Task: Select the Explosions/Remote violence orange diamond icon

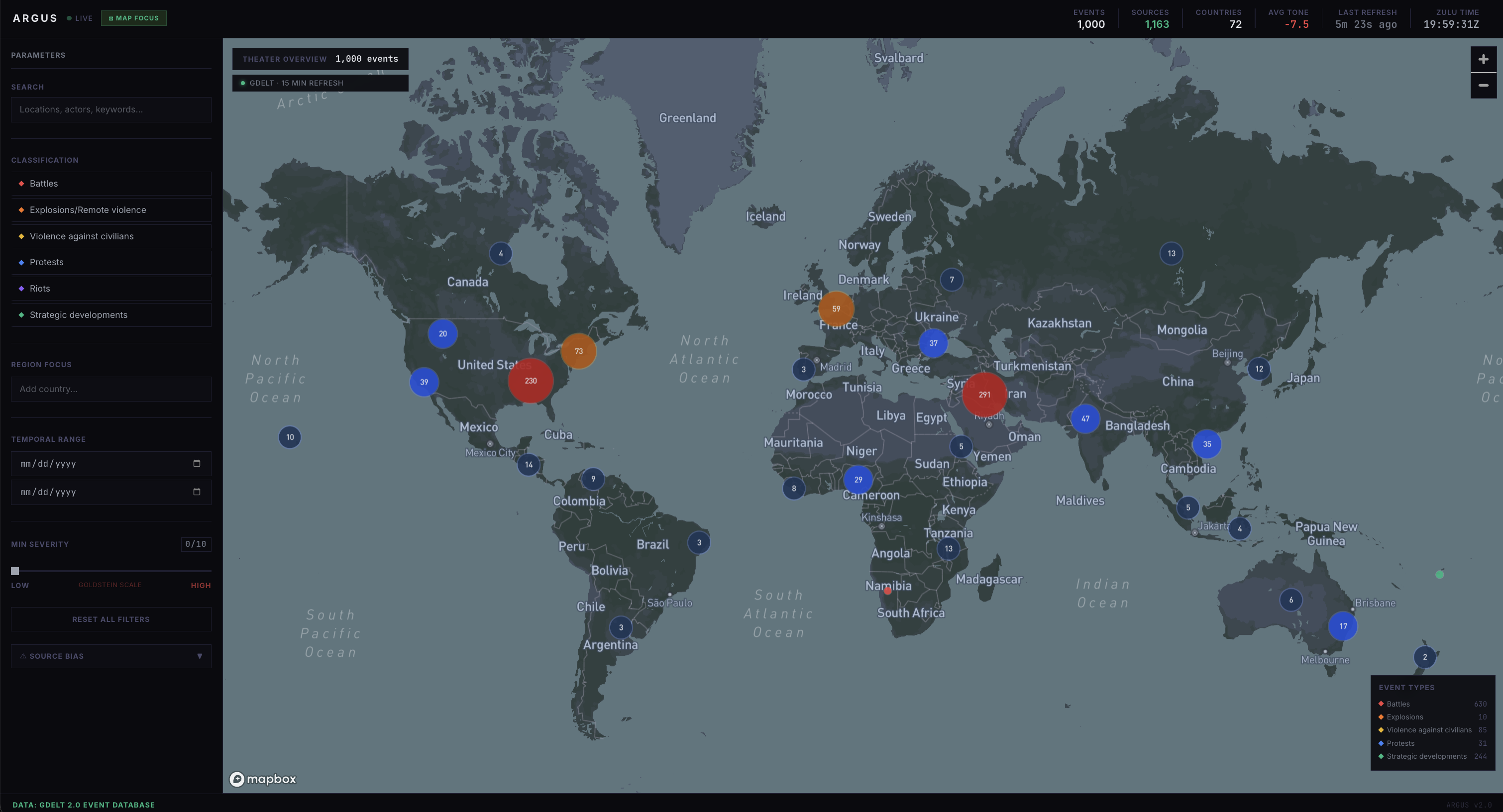Action: (21, 209)
